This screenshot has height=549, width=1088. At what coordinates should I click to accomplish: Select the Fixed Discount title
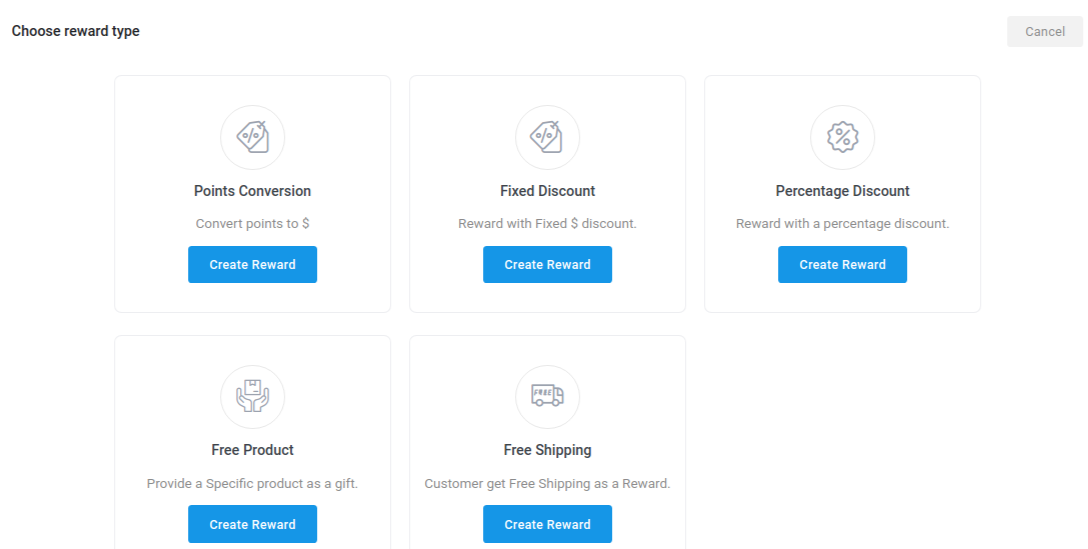point(547,191)
